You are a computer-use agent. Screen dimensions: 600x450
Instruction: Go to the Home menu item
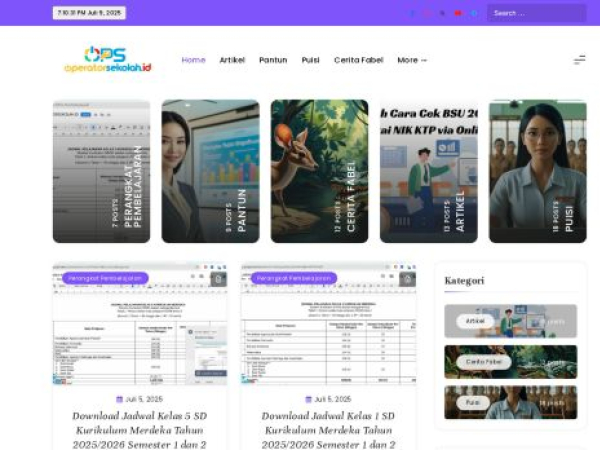(193, 60)
